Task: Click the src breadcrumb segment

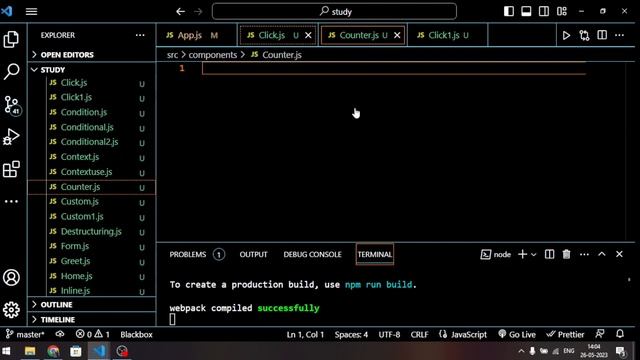Action: 172,55
